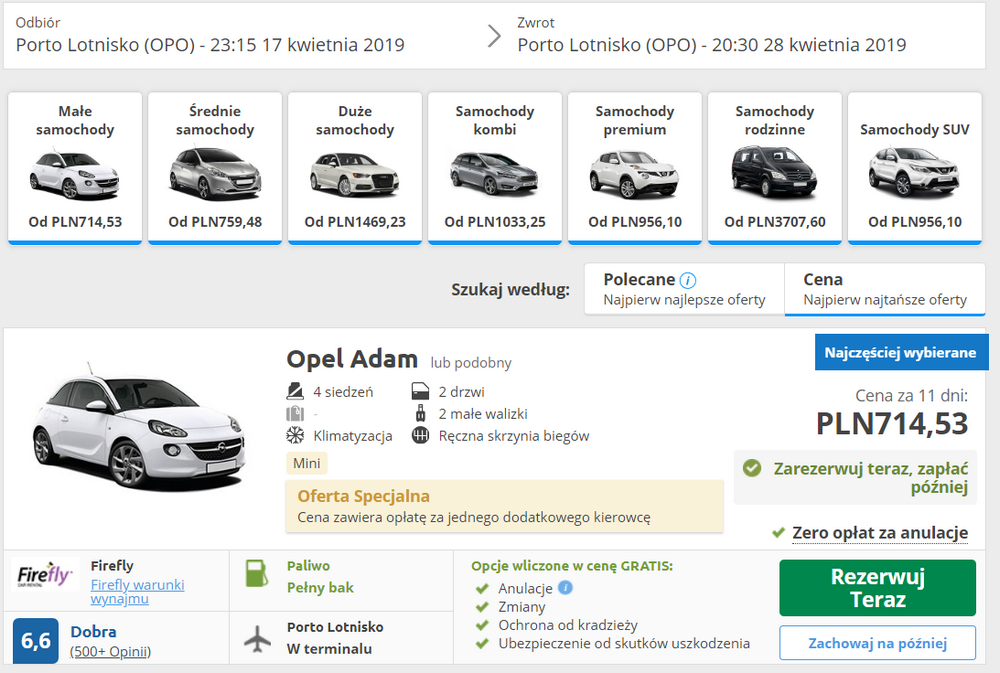Select the Samochody SUV category
Screen dimensions: 1000x673
915,168
